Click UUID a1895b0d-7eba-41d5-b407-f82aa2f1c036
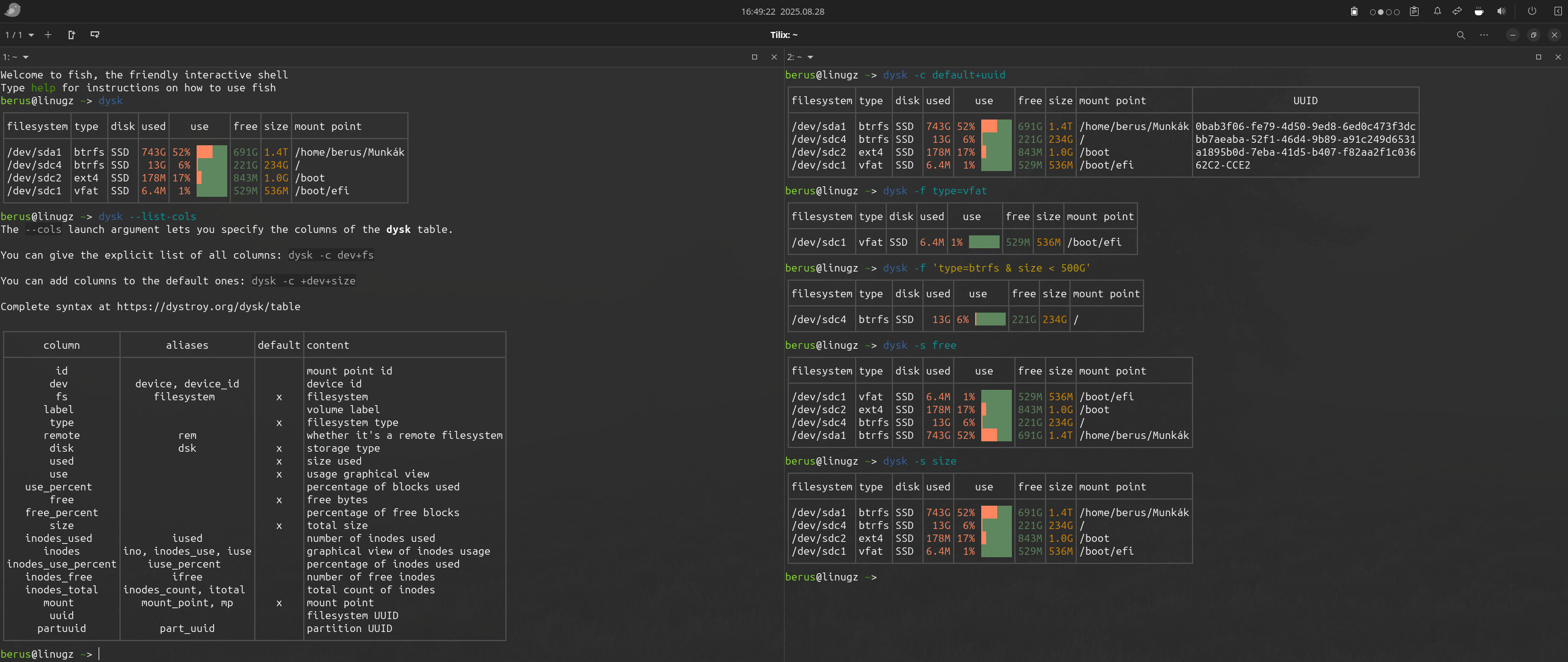 click(1305, 152)
